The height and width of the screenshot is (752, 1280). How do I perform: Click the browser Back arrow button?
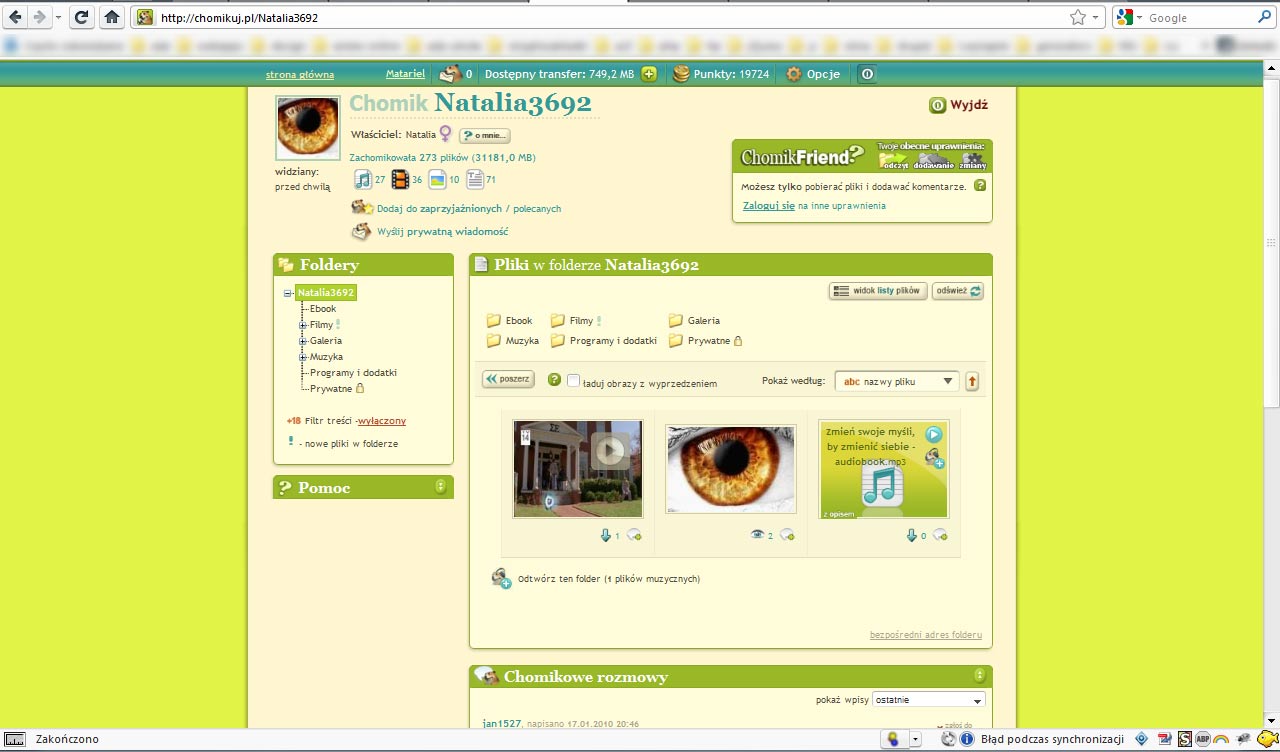(16, 17)
